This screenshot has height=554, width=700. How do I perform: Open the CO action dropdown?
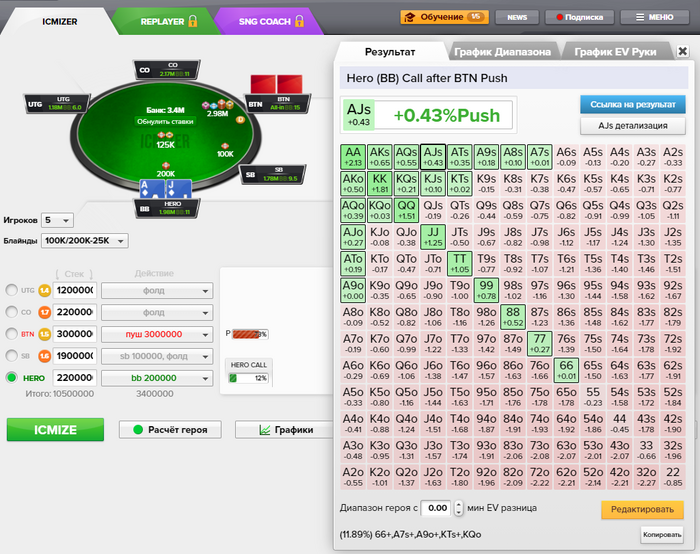tap(157, 312)
